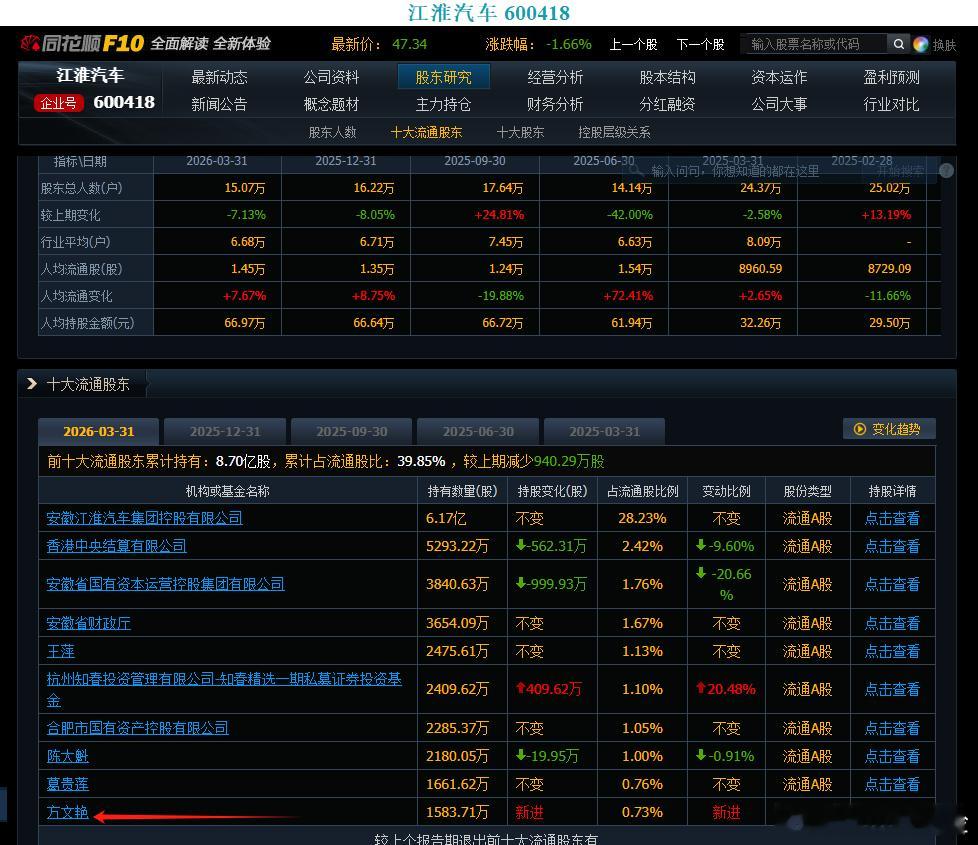
Task: Switch to the 2026-03-31 date tab
Action: (99, 432)
